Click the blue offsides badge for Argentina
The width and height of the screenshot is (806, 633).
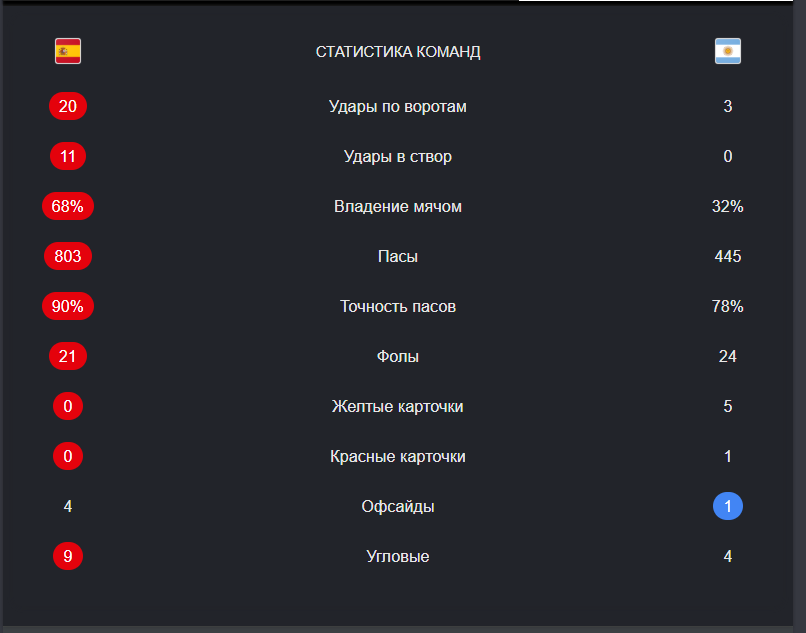[x=727, y=506]
